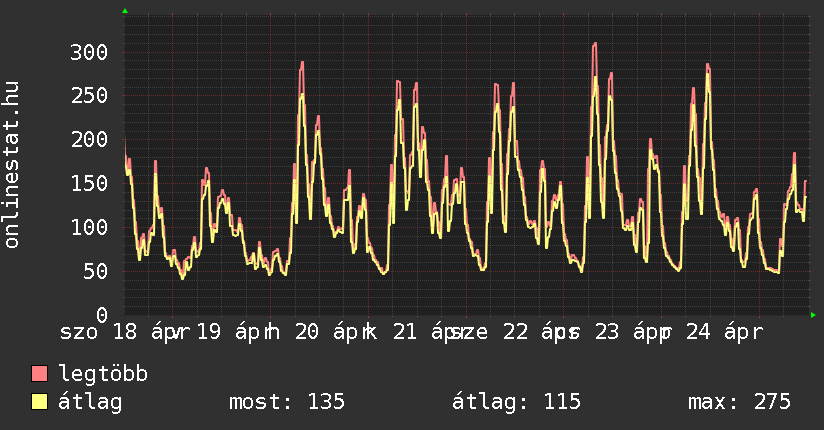
Task: Click the highest red peak above 300
Action: point(594,44)
